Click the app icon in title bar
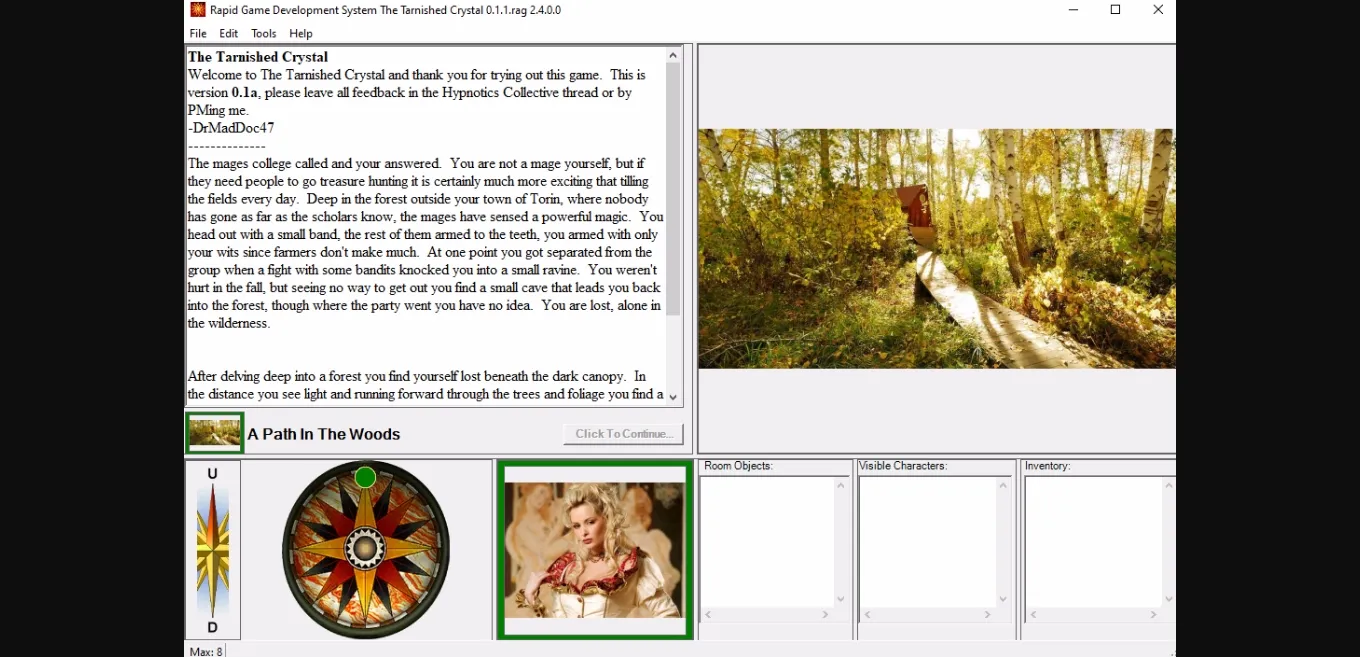The width and height of the screenshot is (1360, 657). point(198,10)
